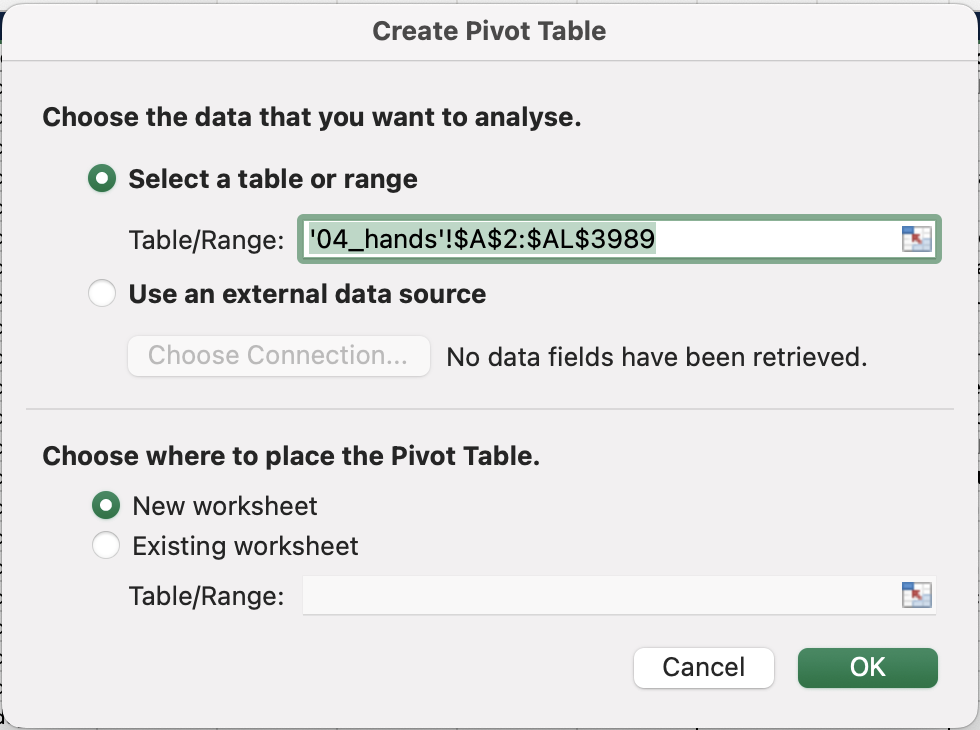Image resolution: width=980 pixels, height=730 pixels.
Task: Click the '04_hands' range text field
Action: click(619, 239)
